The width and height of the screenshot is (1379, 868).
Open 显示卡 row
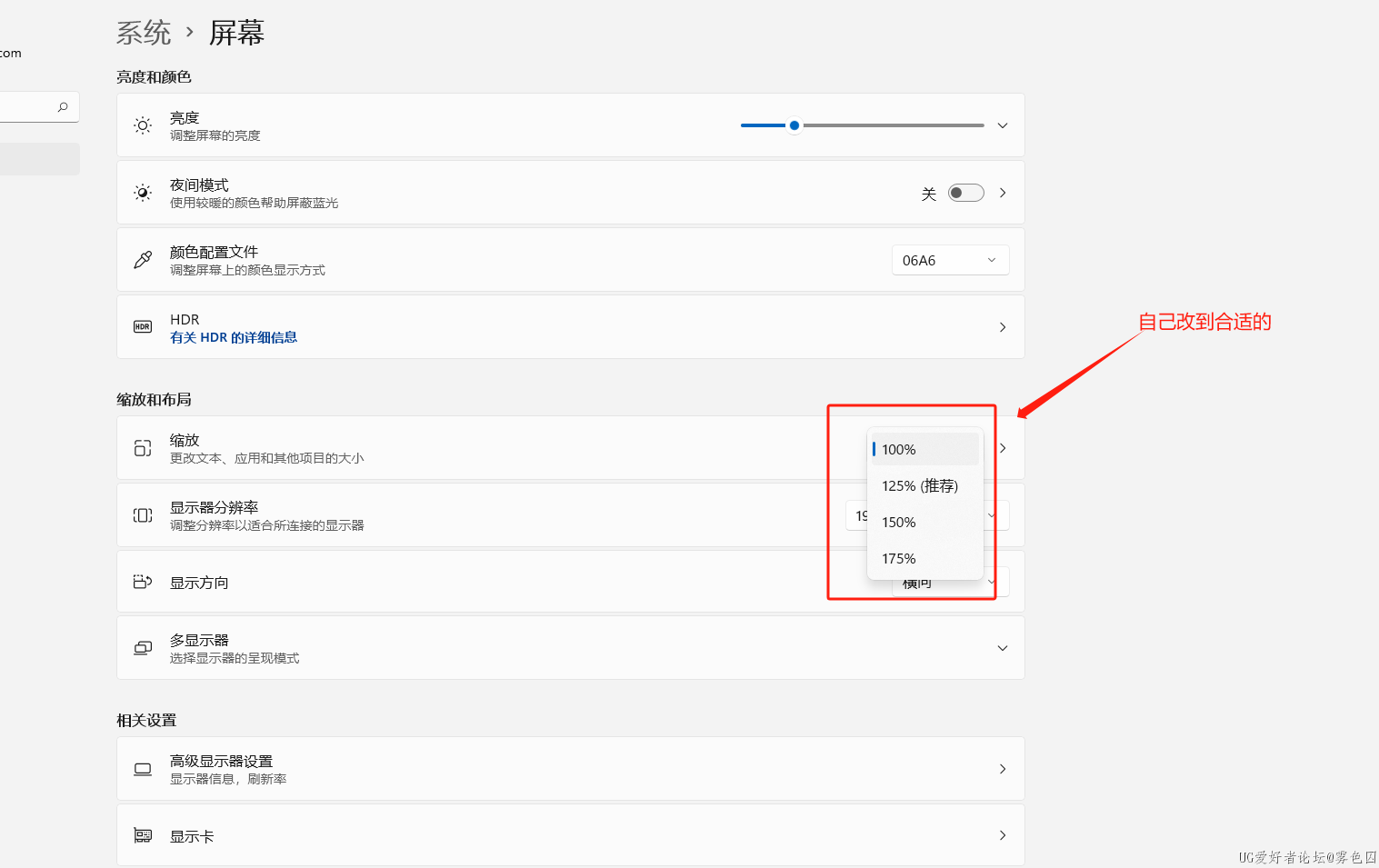click(571, 835)
